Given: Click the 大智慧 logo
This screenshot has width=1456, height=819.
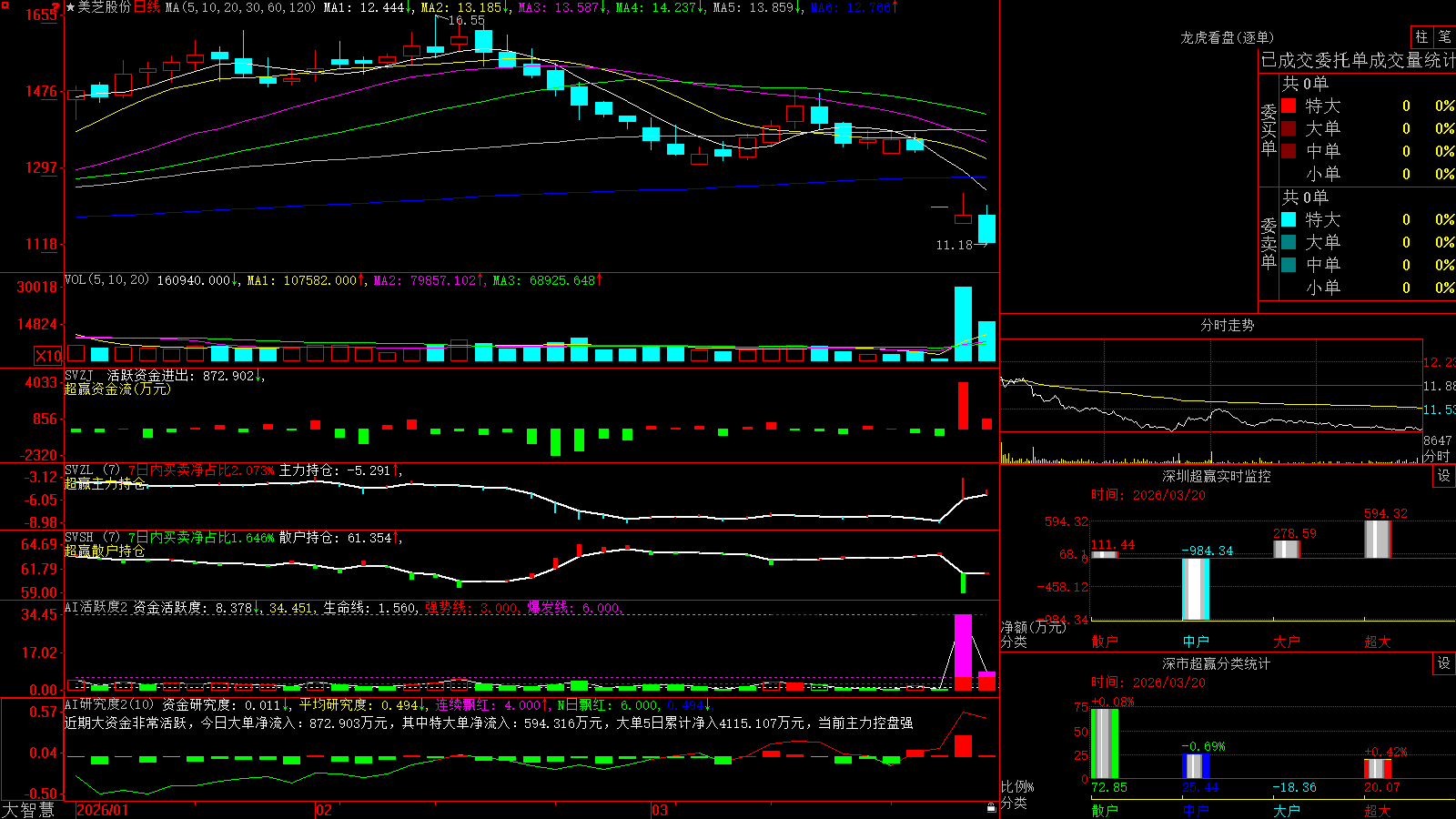Looking at the screenshot, I should coord(28,810).
